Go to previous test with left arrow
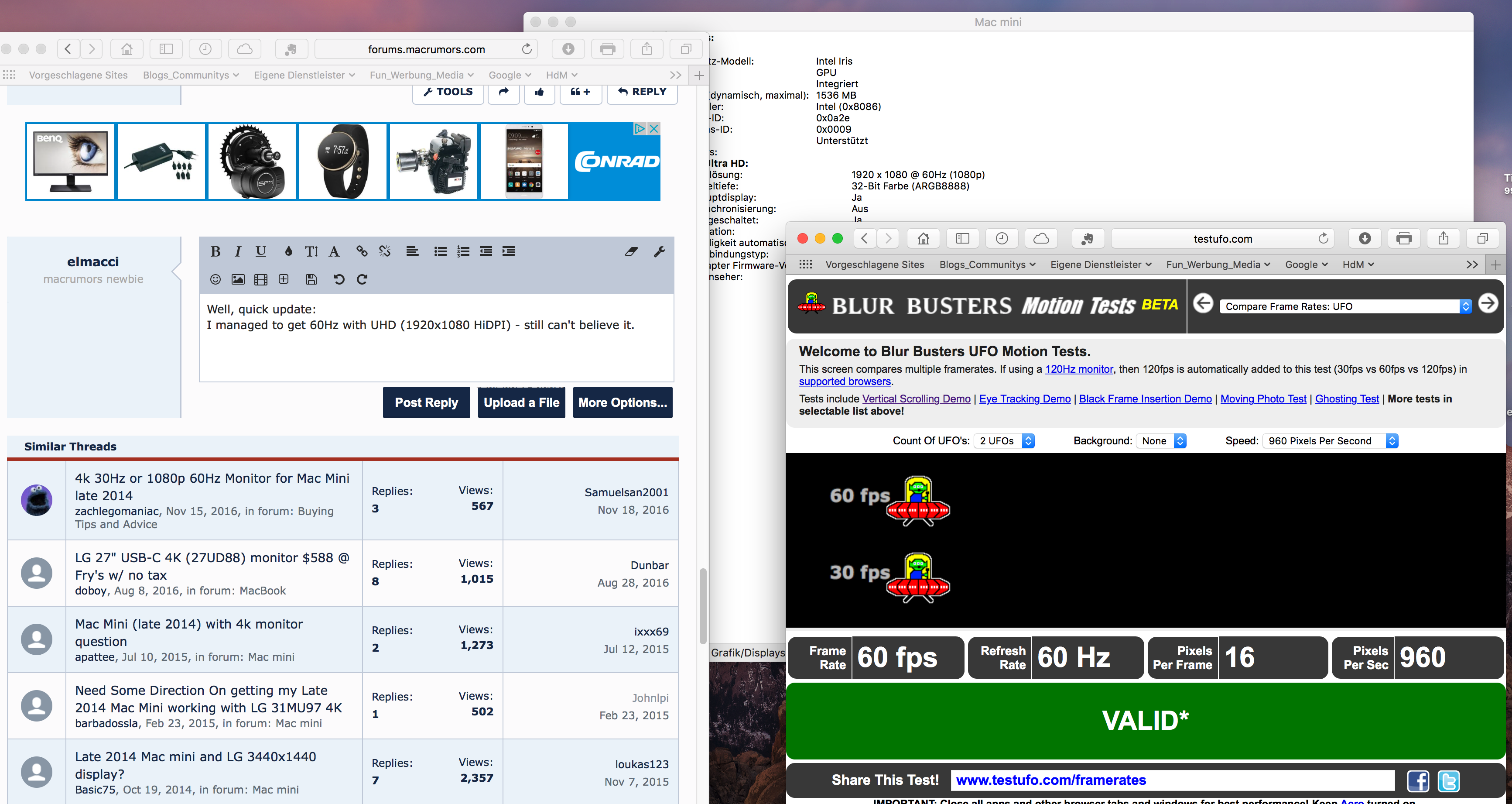This screenshot has height=804, width=1512. (1203, 304)
